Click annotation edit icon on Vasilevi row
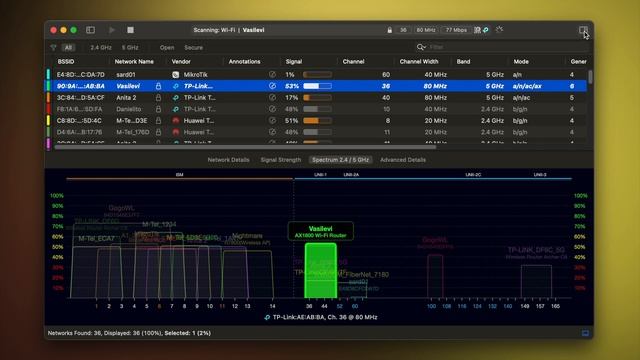The width and height of the screenshot is (640, 360). pos(272,86)
